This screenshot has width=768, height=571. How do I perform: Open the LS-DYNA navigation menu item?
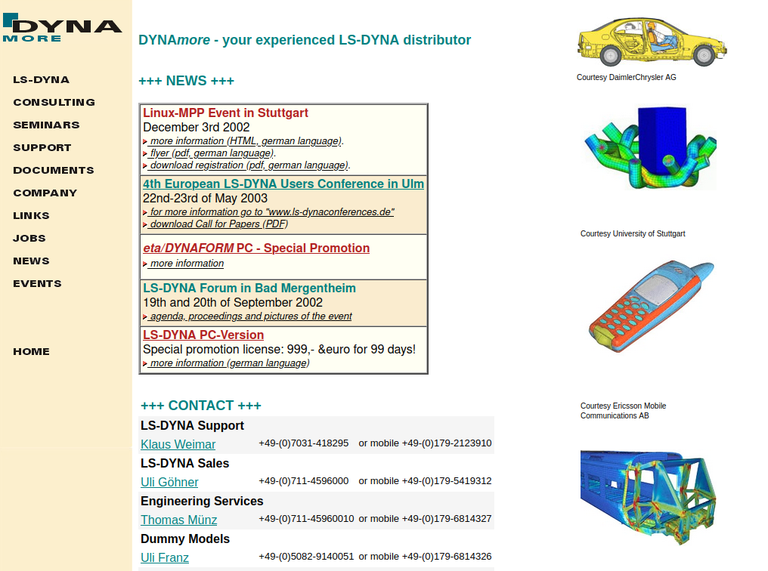(41, 79)
